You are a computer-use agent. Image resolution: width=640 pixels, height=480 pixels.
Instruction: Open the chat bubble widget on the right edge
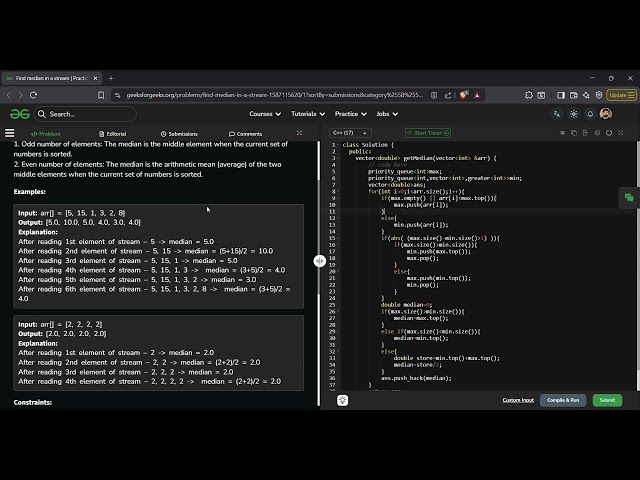coord(629,198)
